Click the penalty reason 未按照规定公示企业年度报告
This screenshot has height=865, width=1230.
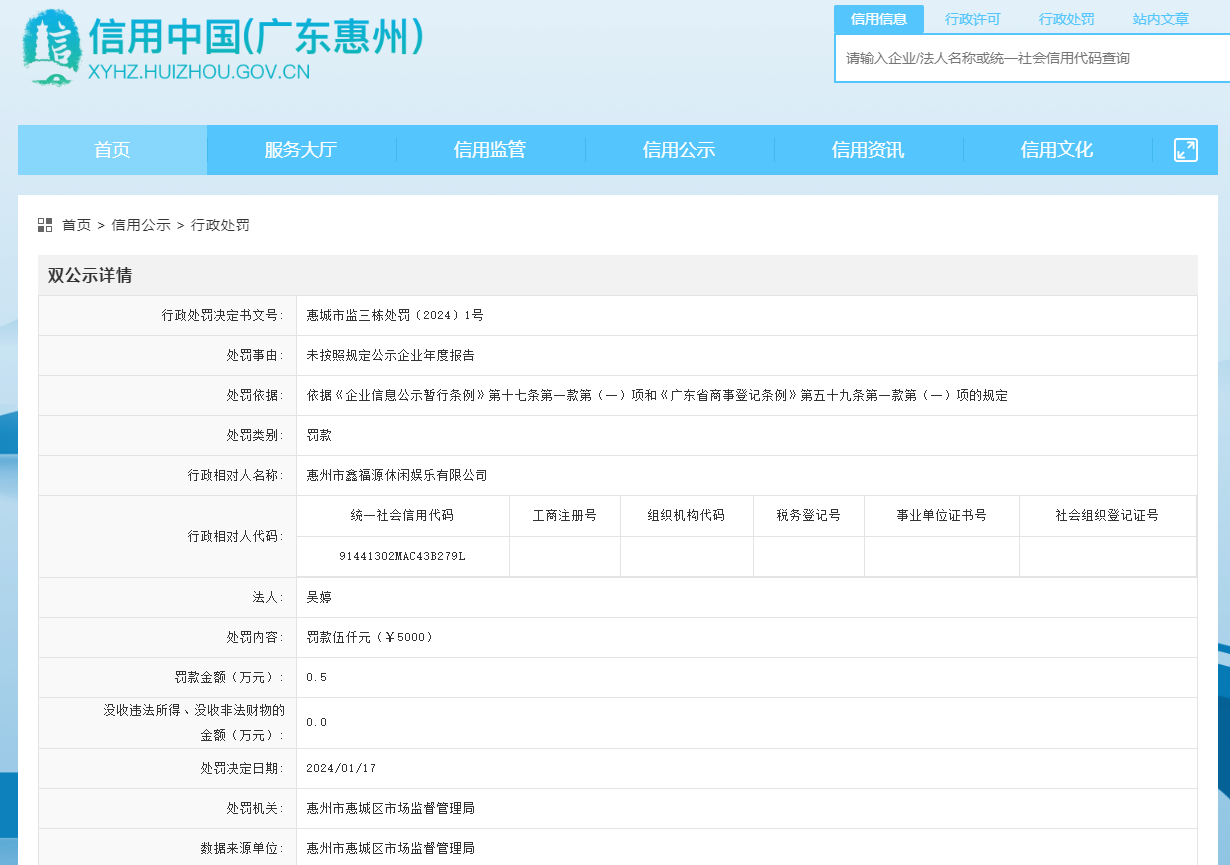(x=390, y=355)
